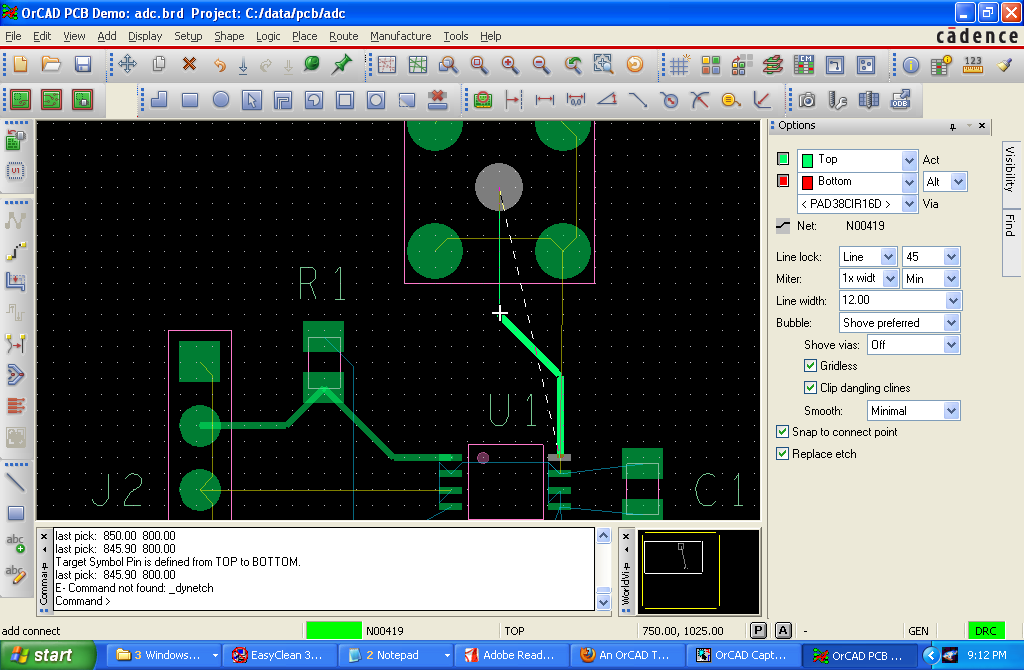Switch to the Visibility tab

coord(1010,169)
